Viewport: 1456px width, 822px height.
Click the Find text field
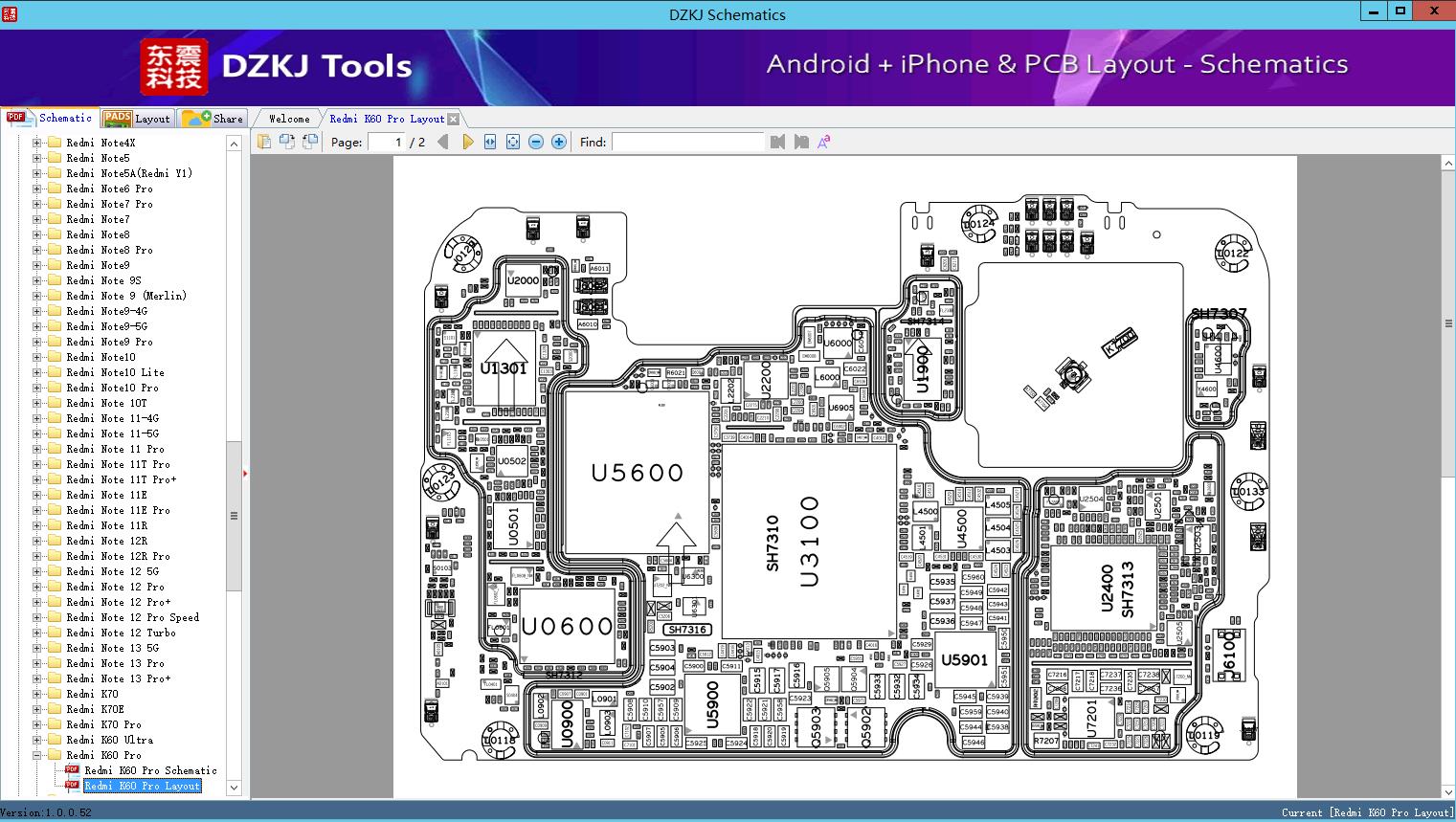pyautogui.click(x=687, y=142)
